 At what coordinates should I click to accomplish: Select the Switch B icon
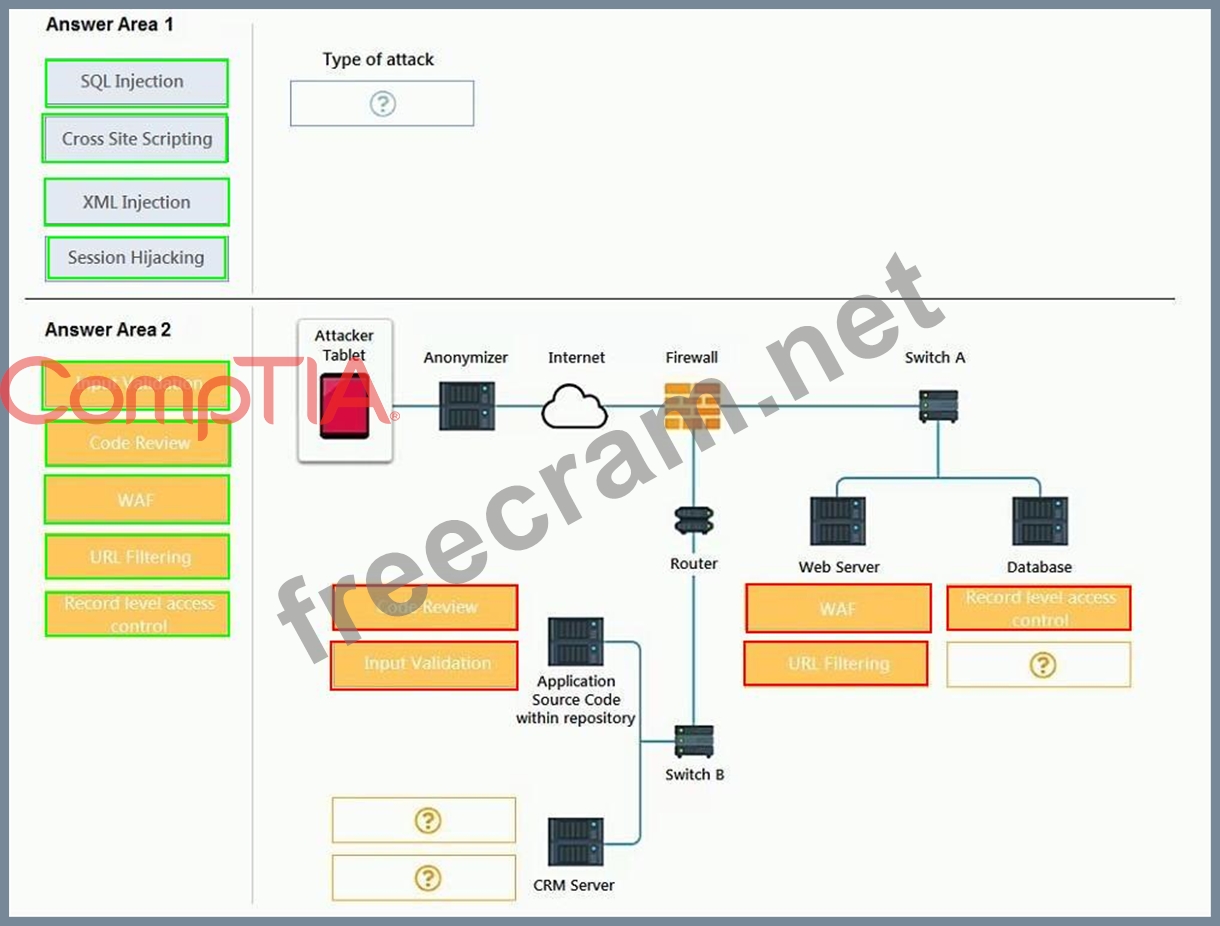click(x=694, y=742)
